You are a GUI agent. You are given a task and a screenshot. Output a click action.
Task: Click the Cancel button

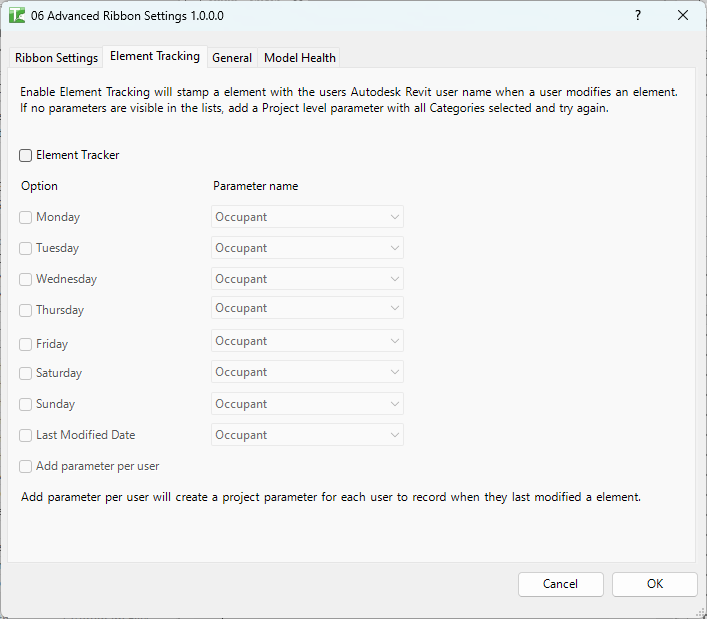560,584
